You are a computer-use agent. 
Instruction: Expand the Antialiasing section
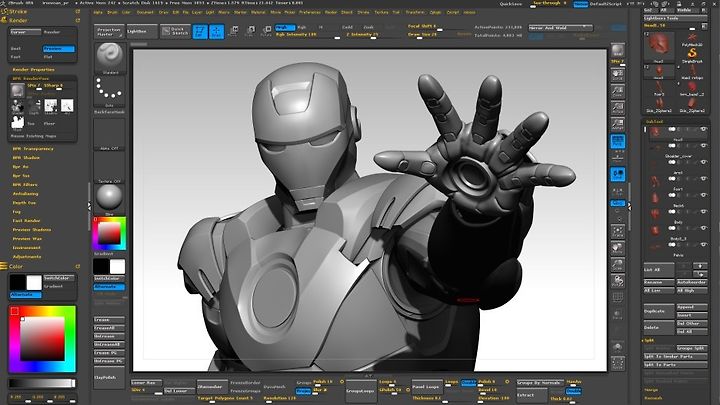(25, 194)
